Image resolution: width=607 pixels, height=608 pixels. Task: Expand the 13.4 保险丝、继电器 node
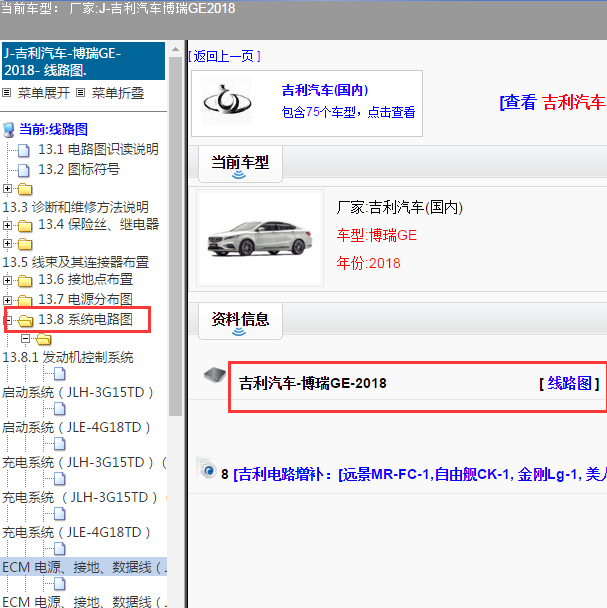(x=7, y=225)
